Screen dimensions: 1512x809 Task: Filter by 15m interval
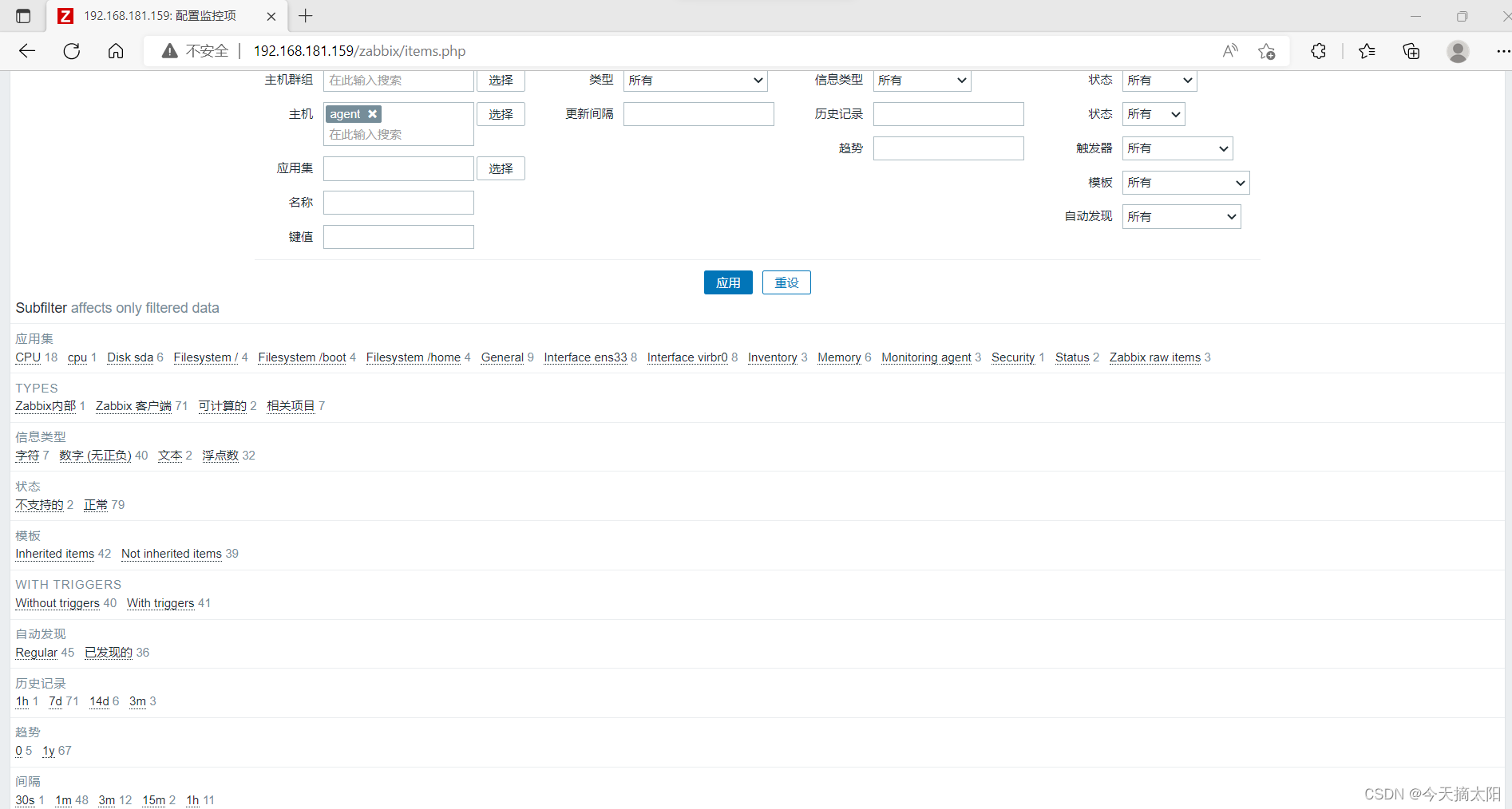[x=154, y=800]
